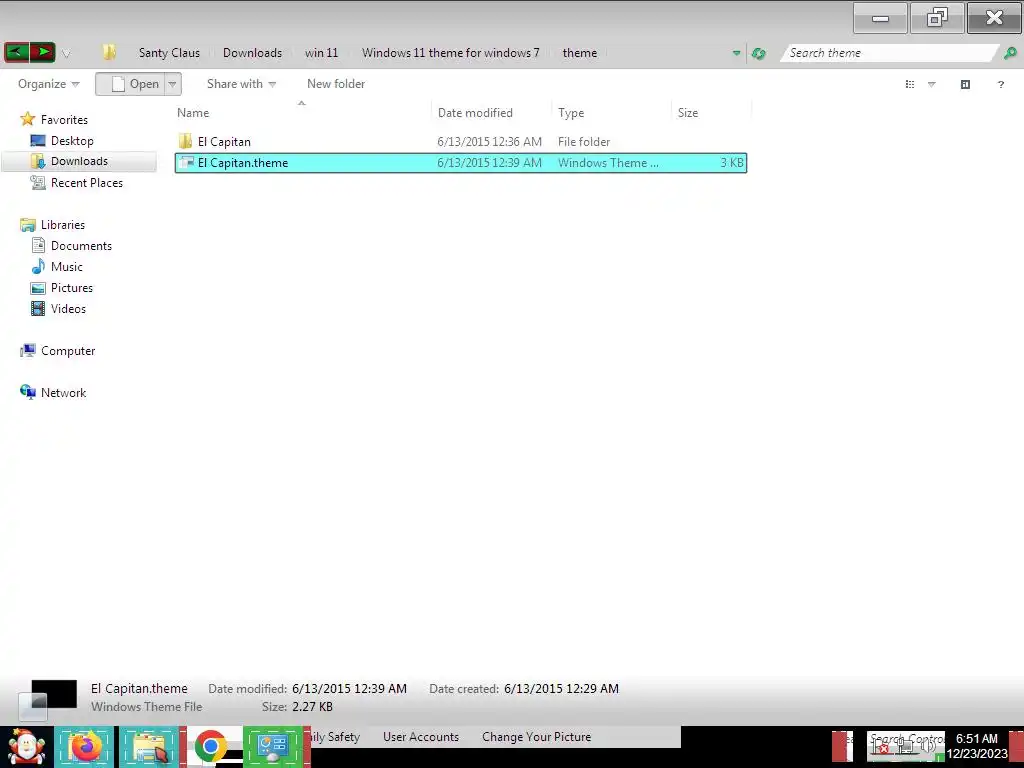Image resolution: width=1024 pixels, height=768 pixels.
Task: Click the Music note icon
Action: (x=39, y=266)
